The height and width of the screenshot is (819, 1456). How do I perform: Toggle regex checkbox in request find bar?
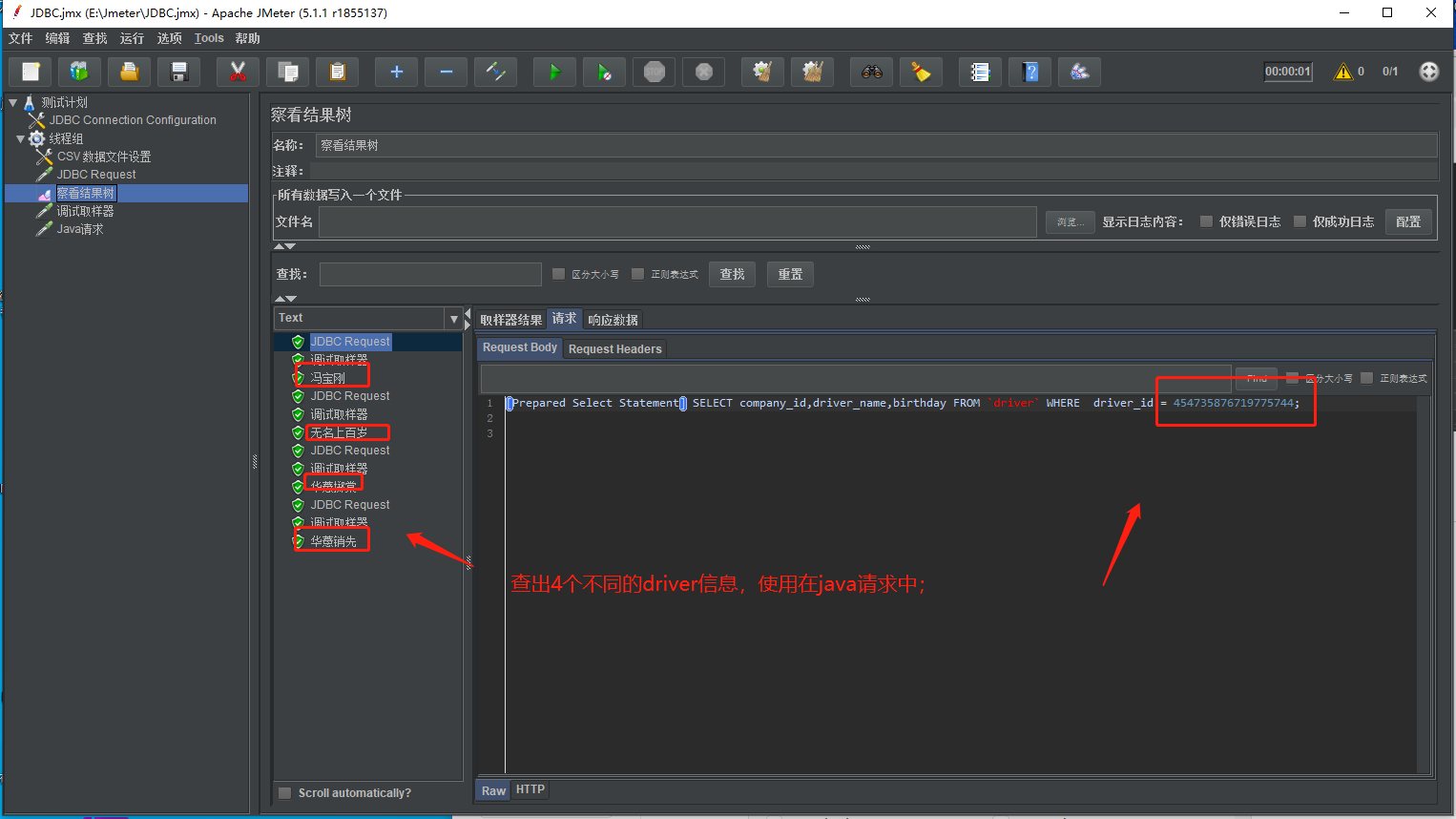[1366, 378]
